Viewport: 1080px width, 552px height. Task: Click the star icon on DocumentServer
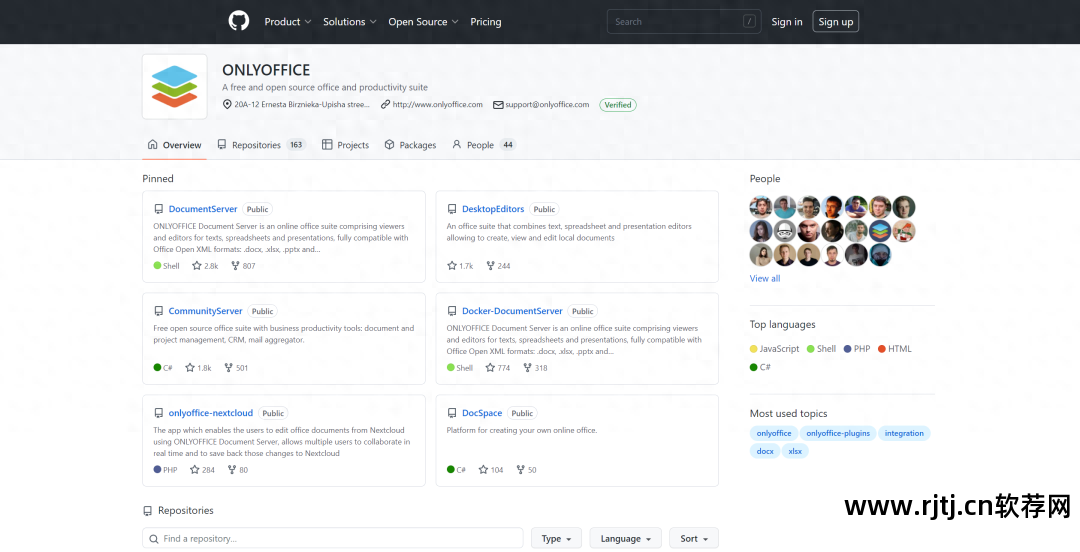point(197,266)
